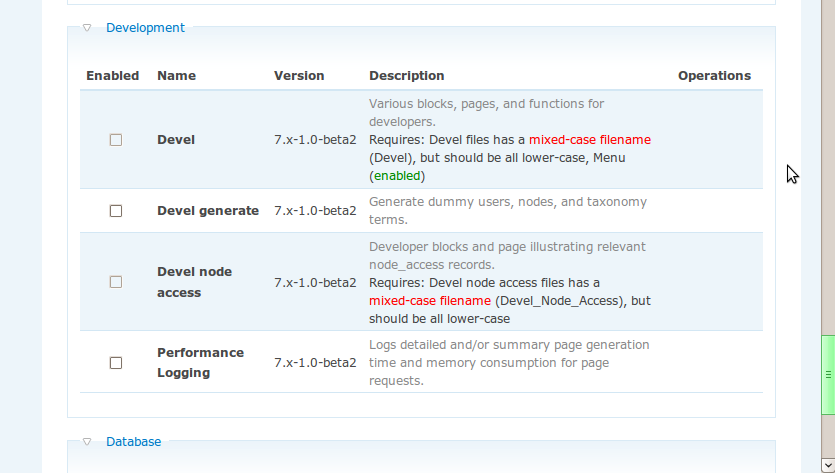Click the green vertical scrollbar thumb
Screen dimensions: 835x473
(x=828, y=374)
